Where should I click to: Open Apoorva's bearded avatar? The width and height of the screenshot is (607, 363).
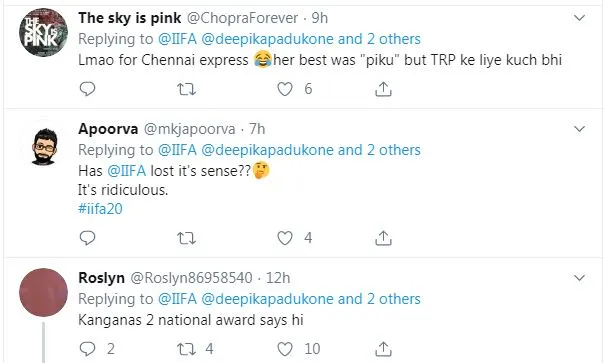tap(44, 147)
